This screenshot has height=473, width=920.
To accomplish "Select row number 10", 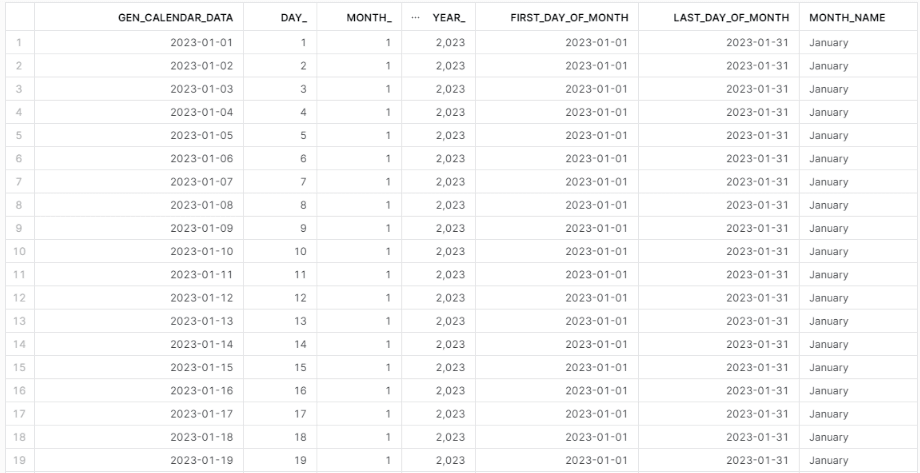I will [19, 251].
